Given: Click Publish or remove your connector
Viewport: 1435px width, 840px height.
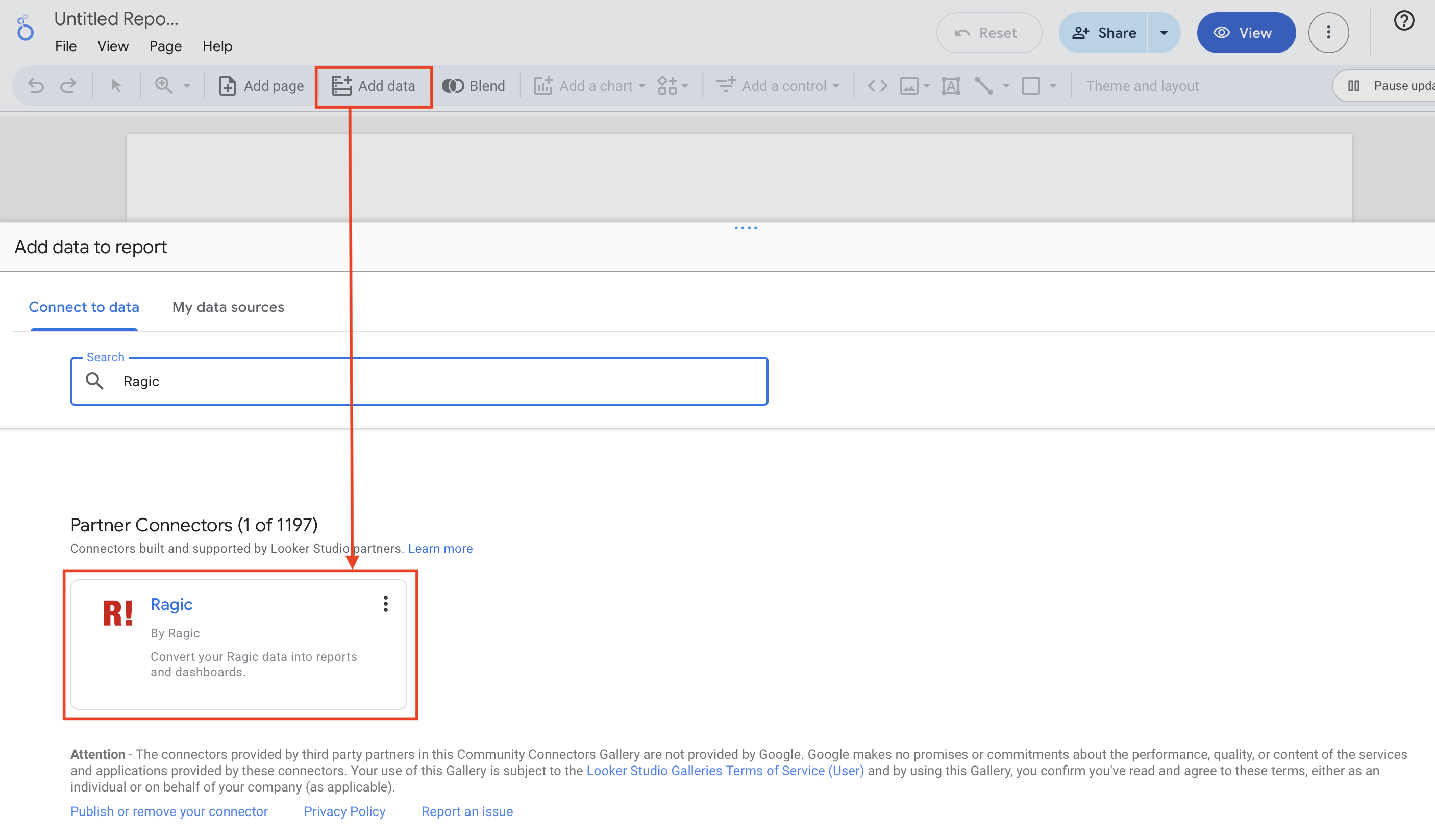Looking at the screenshot, I should [x=169, y=811].
